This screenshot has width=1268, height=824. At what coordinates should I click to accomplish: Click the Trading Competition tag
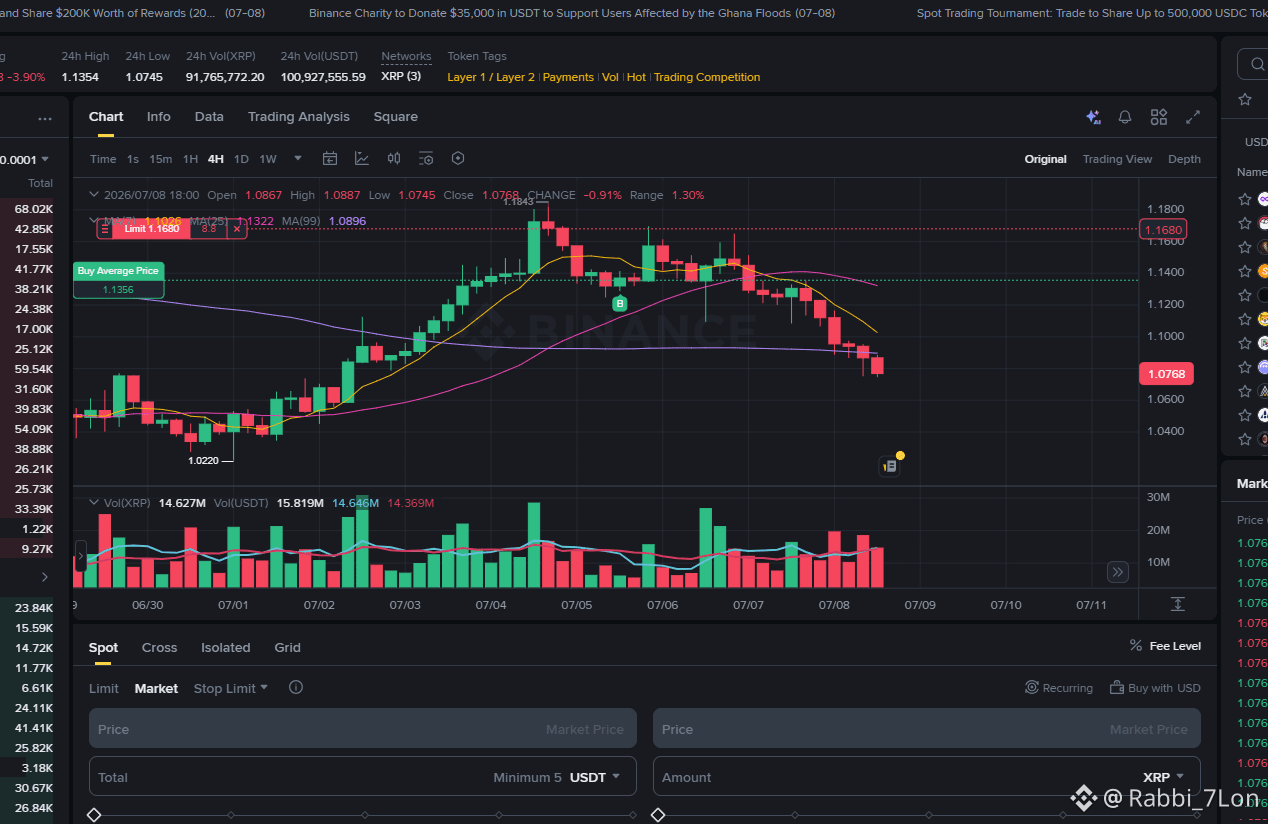pyautogui.click(x=707, y=77)
